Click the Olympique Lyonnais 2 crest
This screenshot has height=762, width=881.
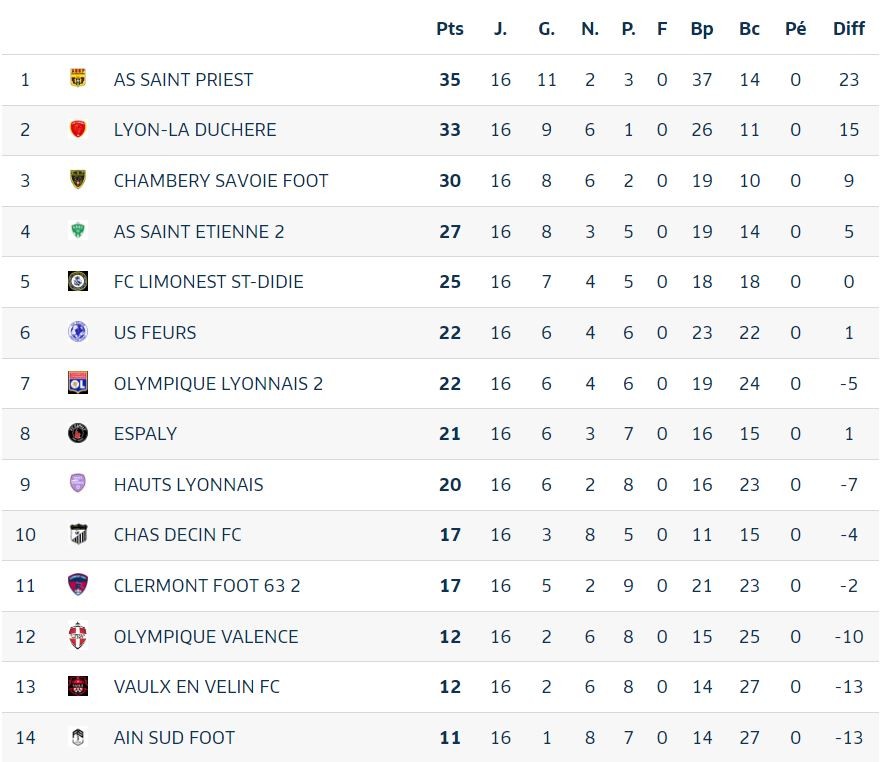coord(78,383)
